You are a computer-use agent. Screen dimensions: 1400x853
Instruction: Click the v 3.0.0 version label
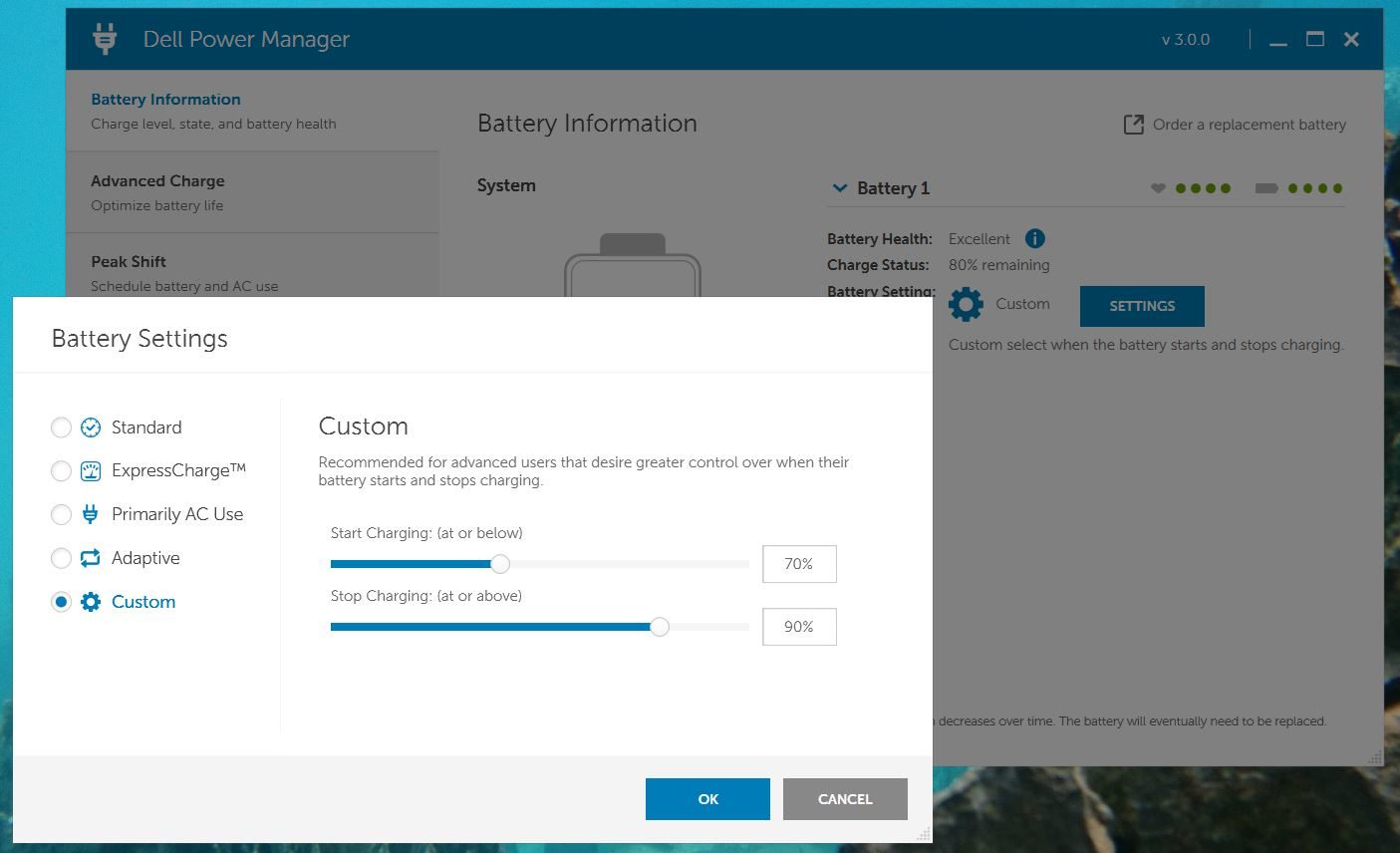(x=1186, y=40)
